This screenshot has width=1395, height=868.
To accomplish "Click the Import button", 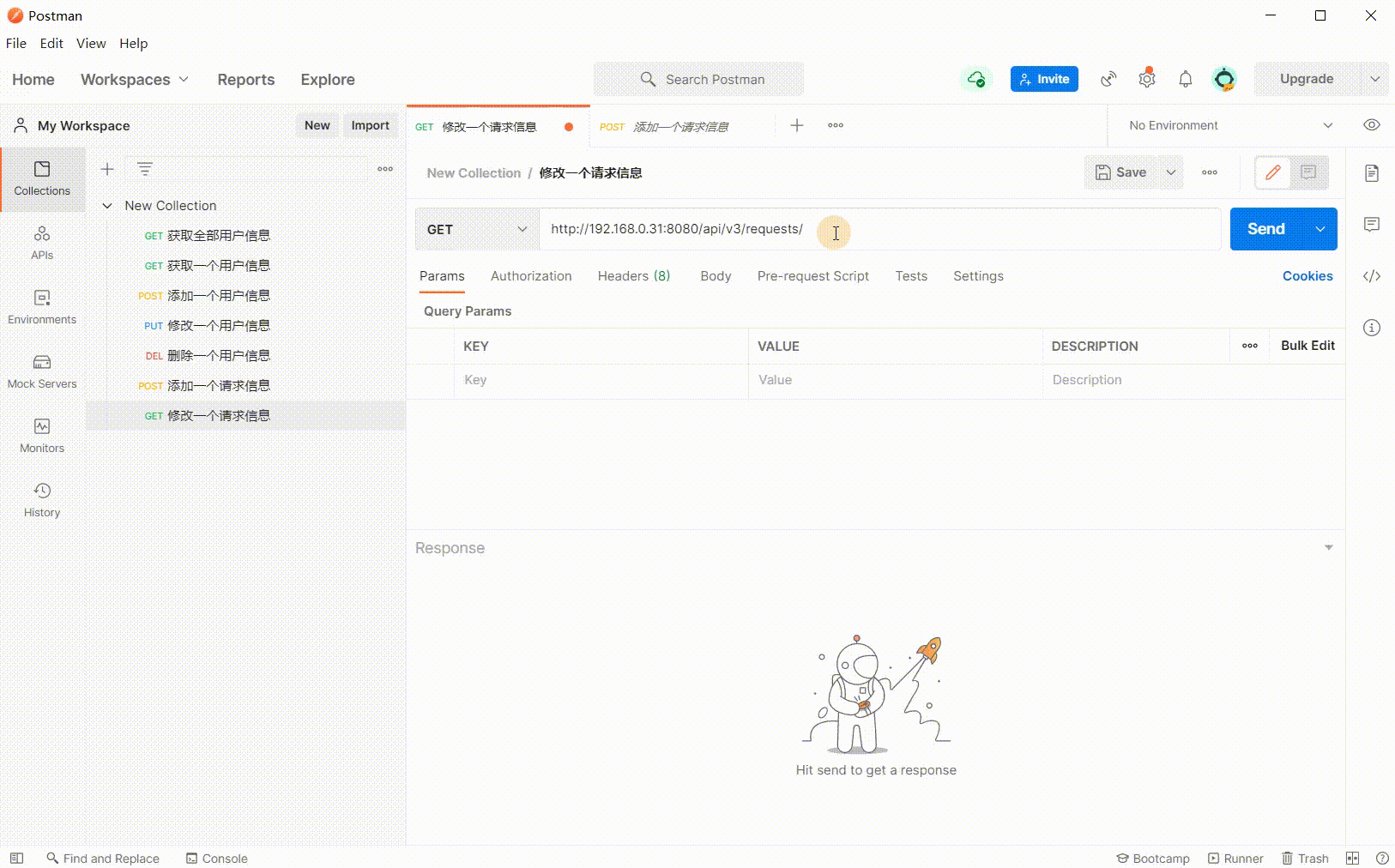I will 370,125.
